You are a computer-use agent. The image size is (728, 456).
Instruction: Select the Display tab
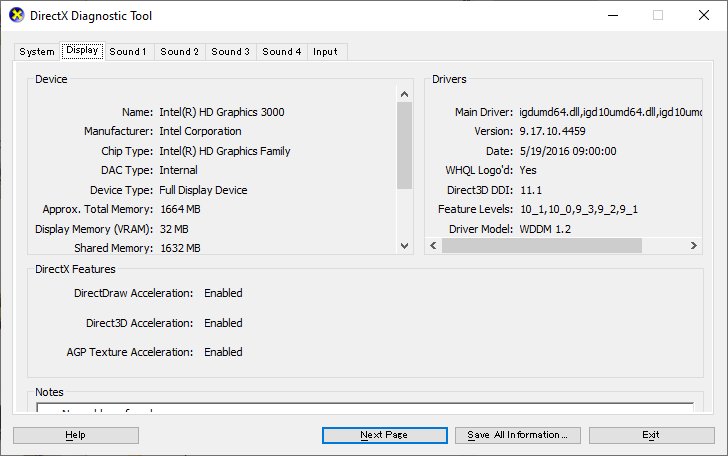pos(82,50)
